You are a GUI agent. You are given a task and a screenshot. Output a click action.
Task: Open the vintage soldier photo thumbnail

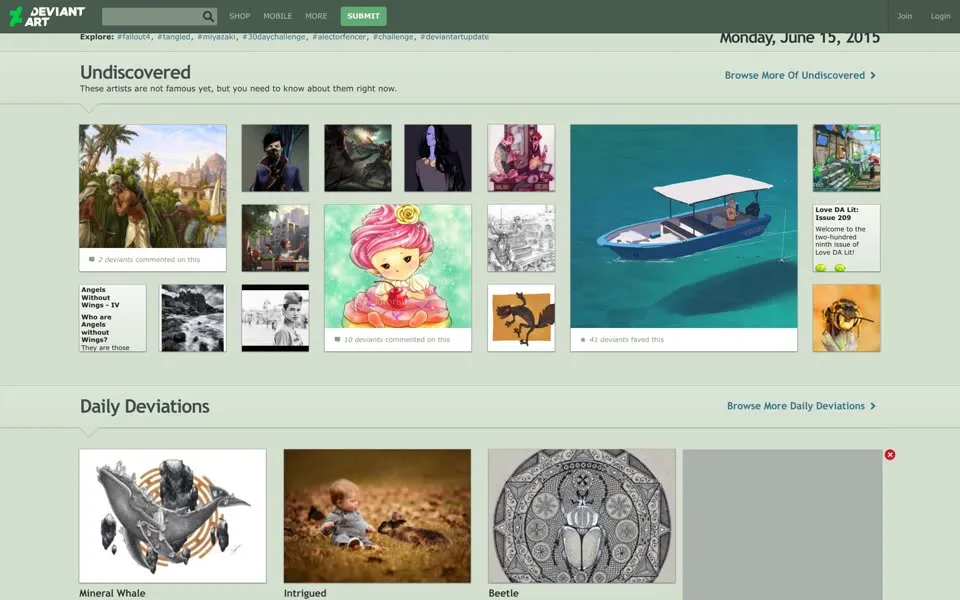[275, 318]
